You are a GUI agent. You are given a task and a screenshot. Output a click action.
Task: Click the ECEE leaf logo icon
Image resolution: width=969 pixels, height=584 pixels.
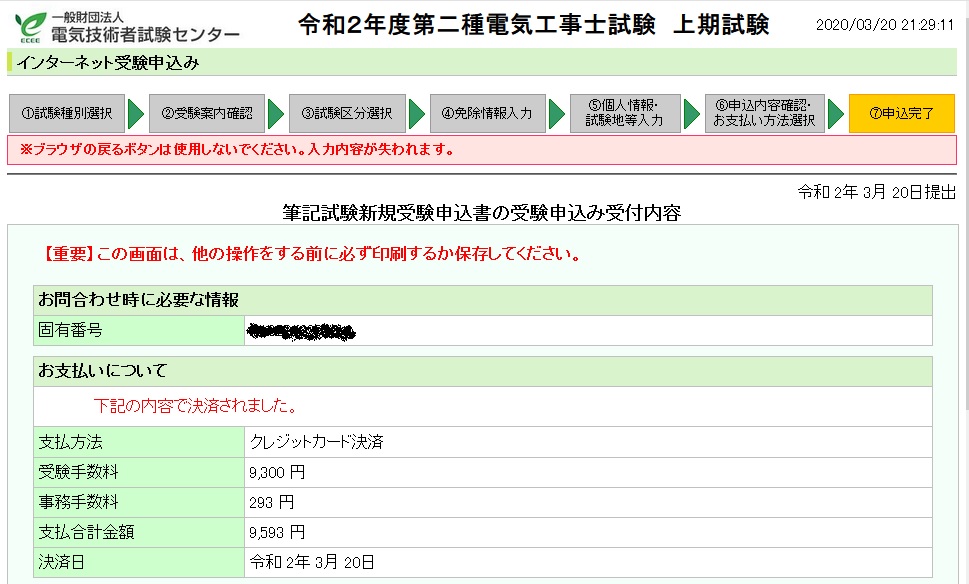click(x=31, y=28)
